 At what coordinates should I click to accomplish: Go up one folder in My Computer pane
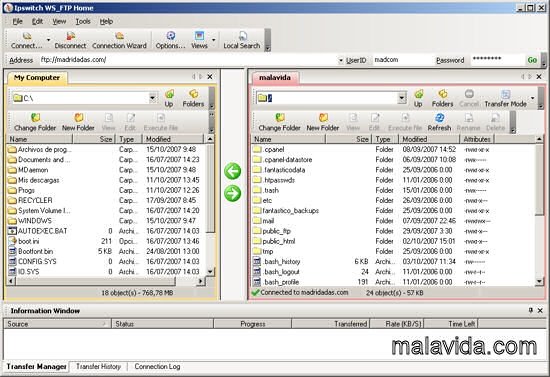169,98
